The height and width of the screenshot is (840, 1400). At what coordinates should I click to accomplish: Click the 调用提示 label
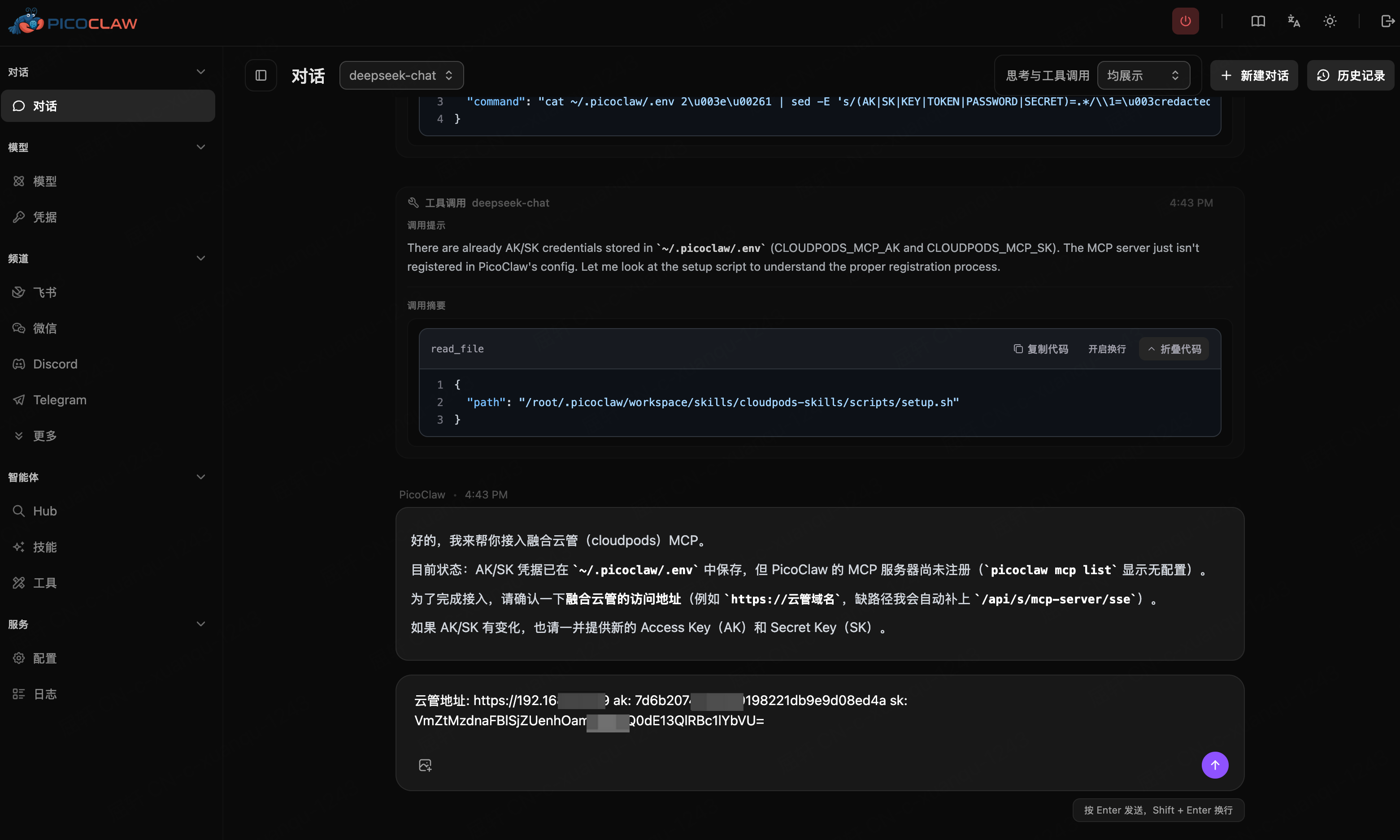(426, 225)
